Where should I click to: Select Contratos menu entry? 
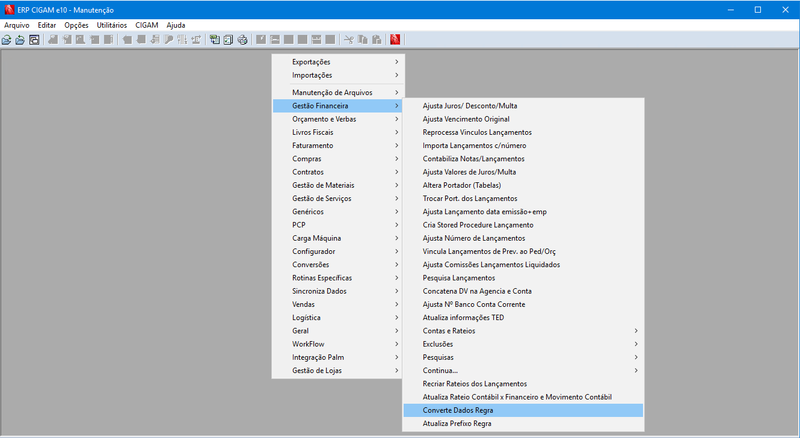tap(338, 172)
